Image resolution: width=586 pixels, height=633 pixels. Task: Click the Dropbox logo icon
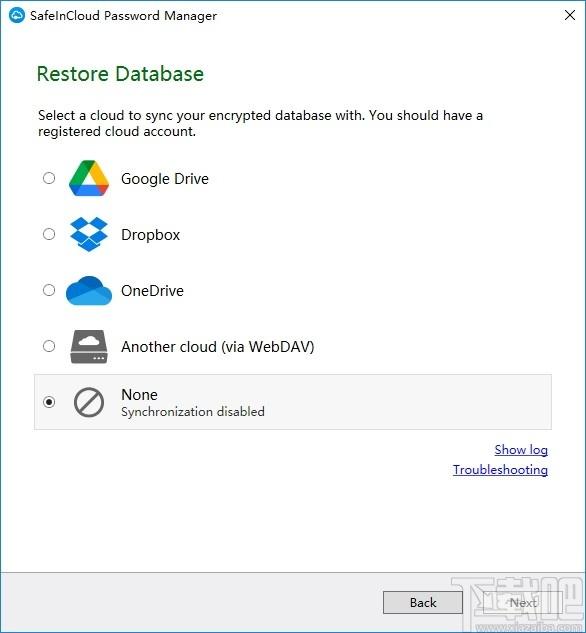[x=89, y=234]
